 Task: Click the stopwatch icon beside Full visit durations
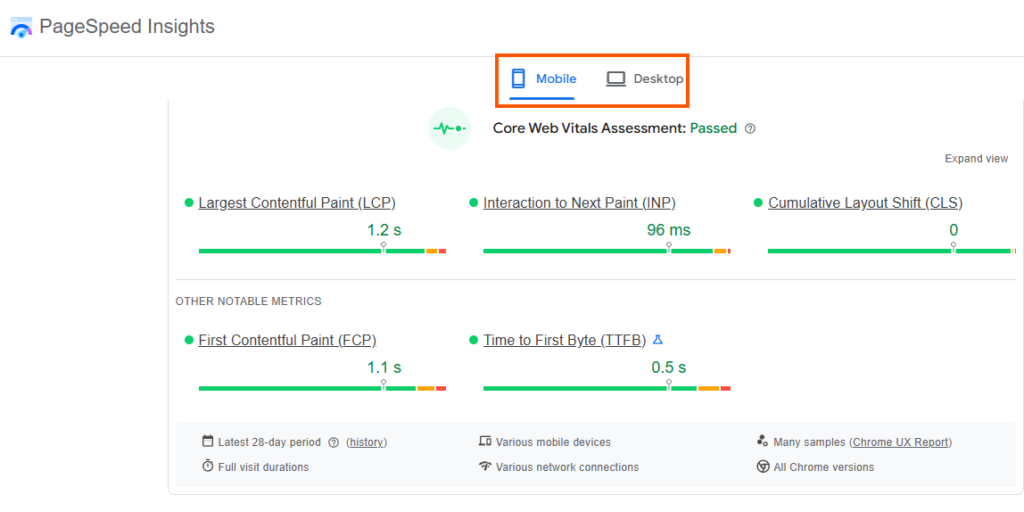[x=208, y=466]
